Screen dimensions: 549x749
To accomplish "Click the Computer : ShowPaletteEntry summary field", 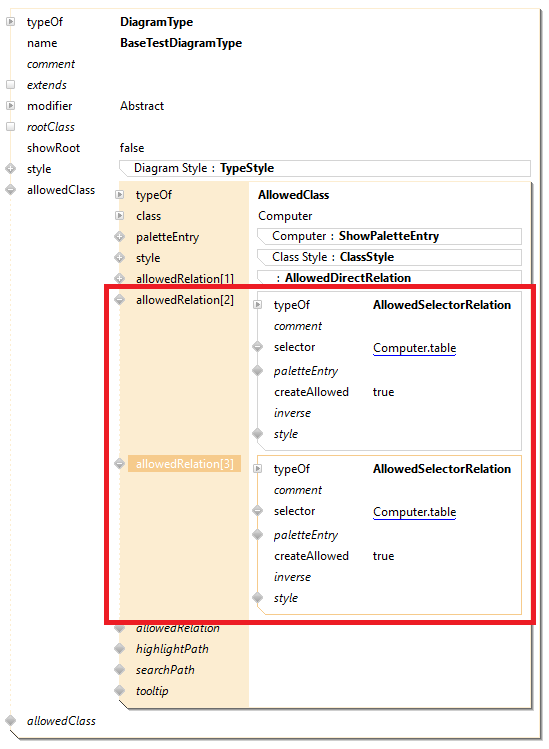I will tap(389, 236).
